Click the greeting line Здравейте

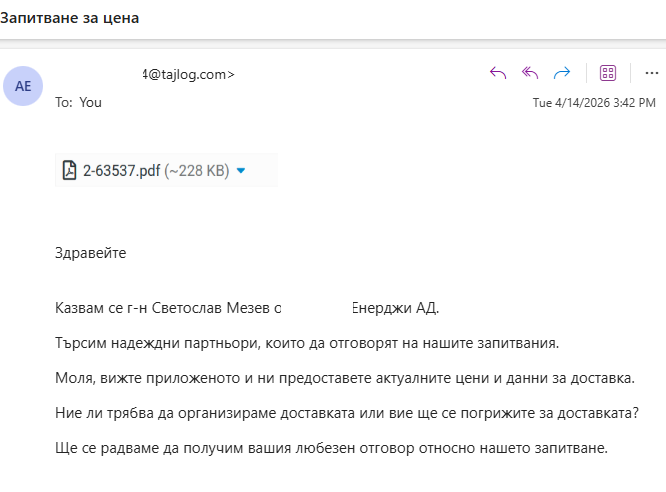click(x=91, y=253)
